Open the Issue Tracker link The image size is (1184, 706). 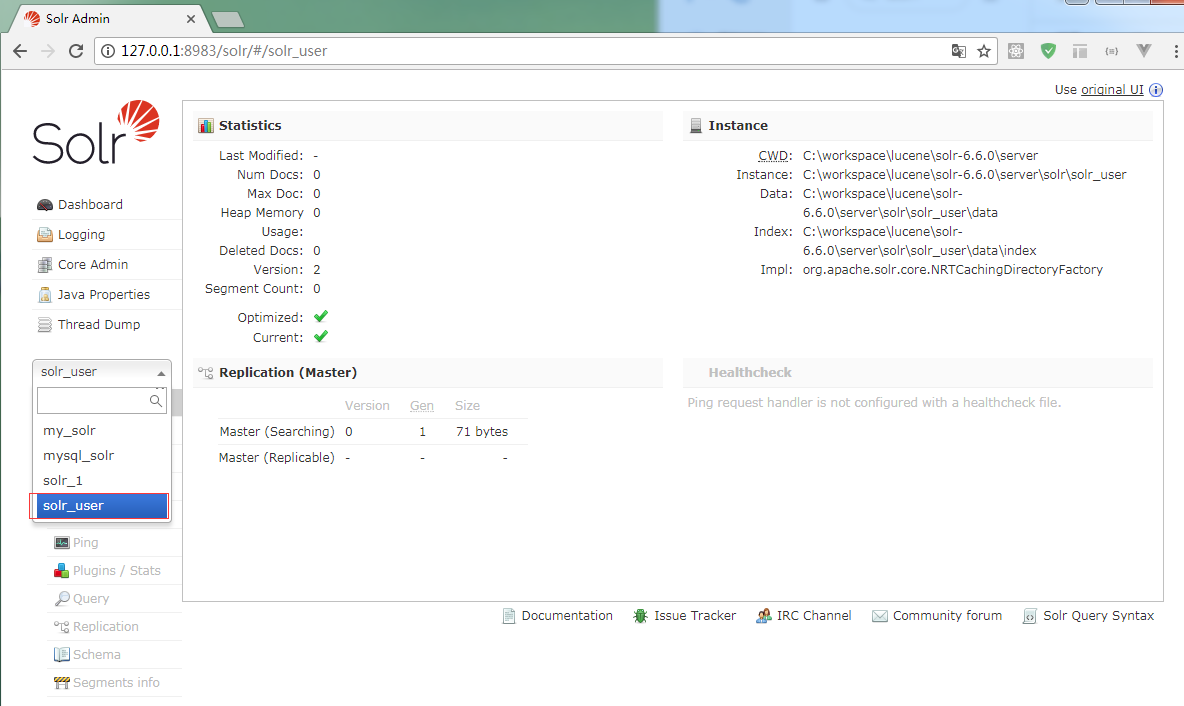[x=695, y=616]
